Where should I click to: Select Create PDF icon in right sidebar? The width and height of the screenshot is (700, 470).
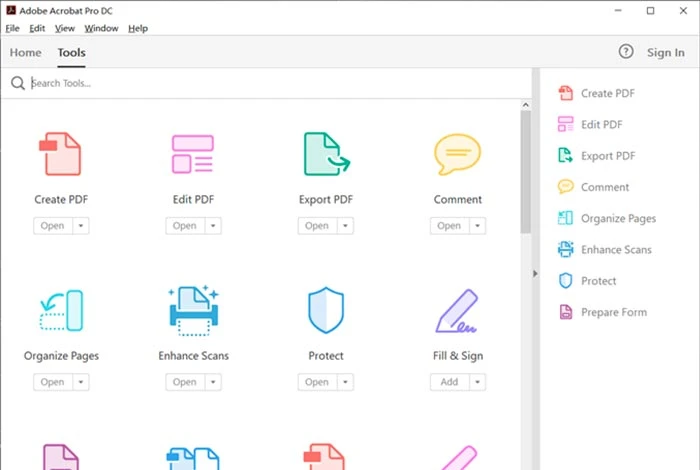coord(566,93)
